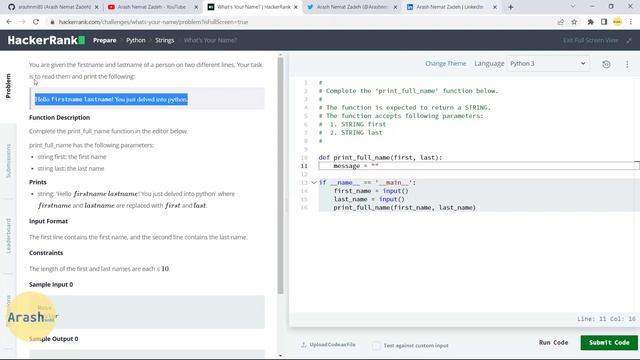The height and width of the screenshot is (360, 640).
Task: Click the Input Format heading
Action: 48,221
